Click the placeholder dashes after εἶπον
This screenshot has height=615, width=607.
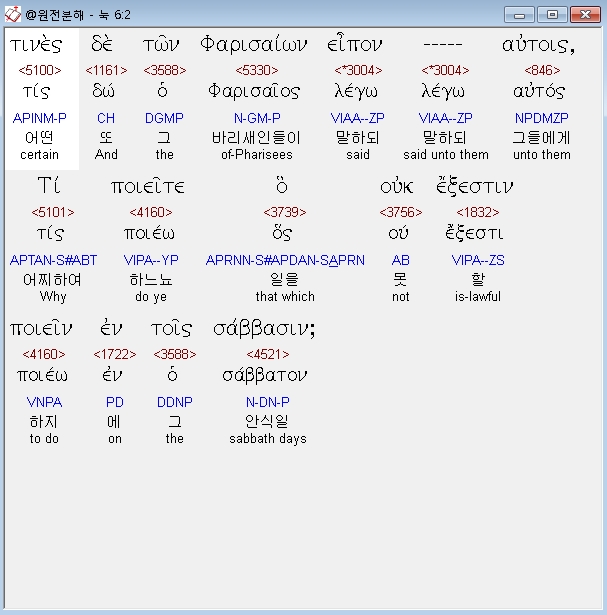(x=443, y=45)
